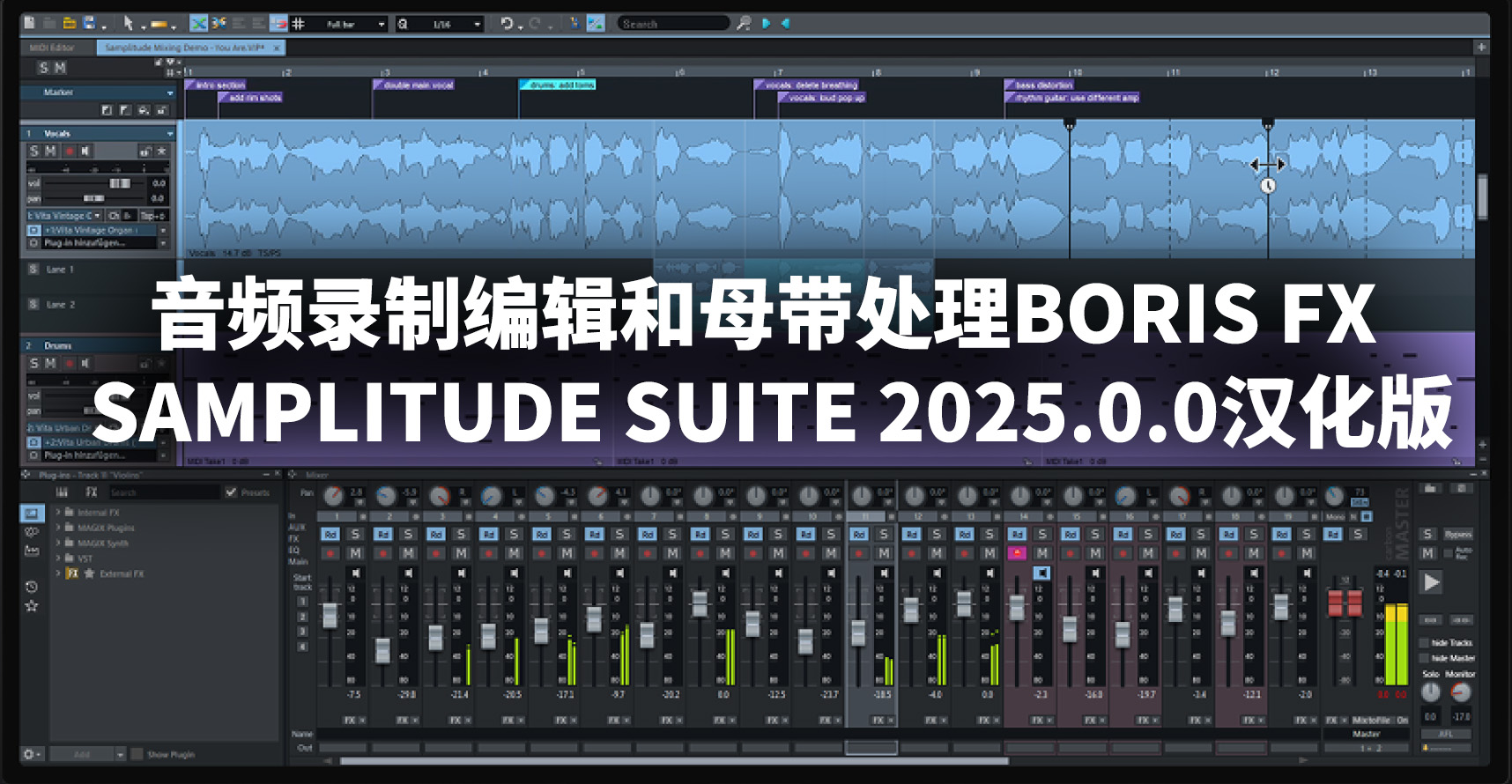The width and height of the screenshot is (1512, 784).
Task: Mute the Vocals track with its M button
Action: click(x=50, y=152)
